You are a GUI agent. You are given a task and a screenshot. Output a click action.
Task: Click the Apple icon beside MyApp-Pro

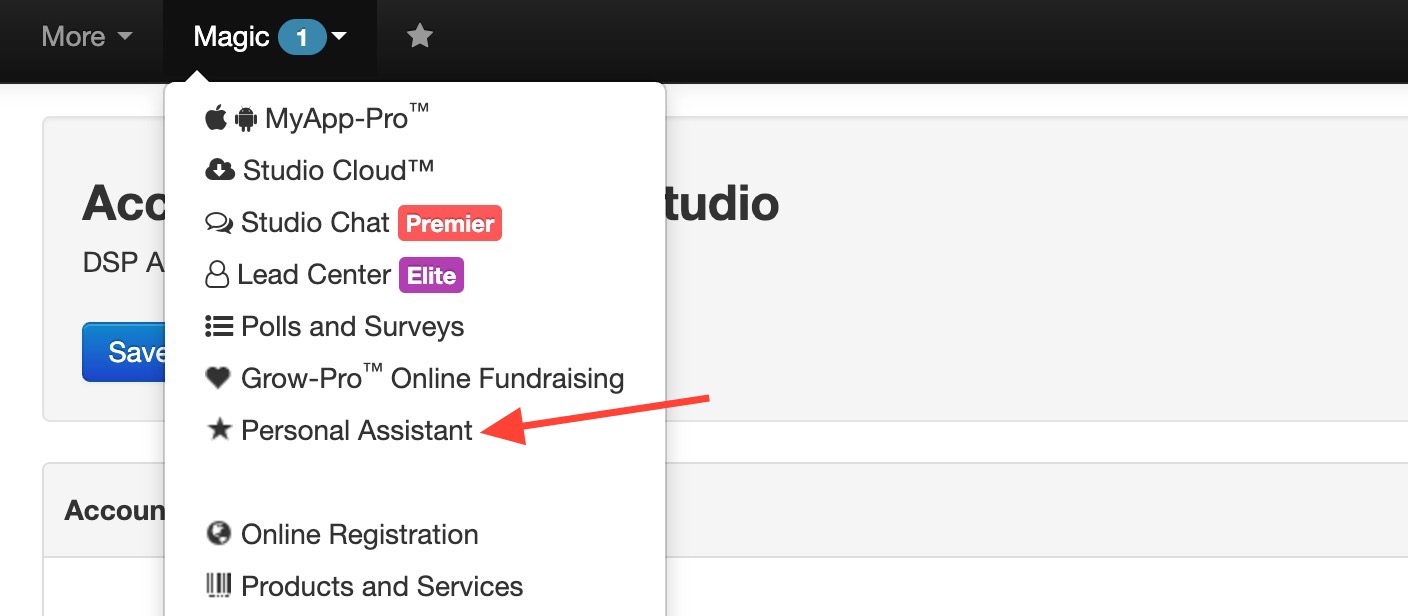coord(215,119)
